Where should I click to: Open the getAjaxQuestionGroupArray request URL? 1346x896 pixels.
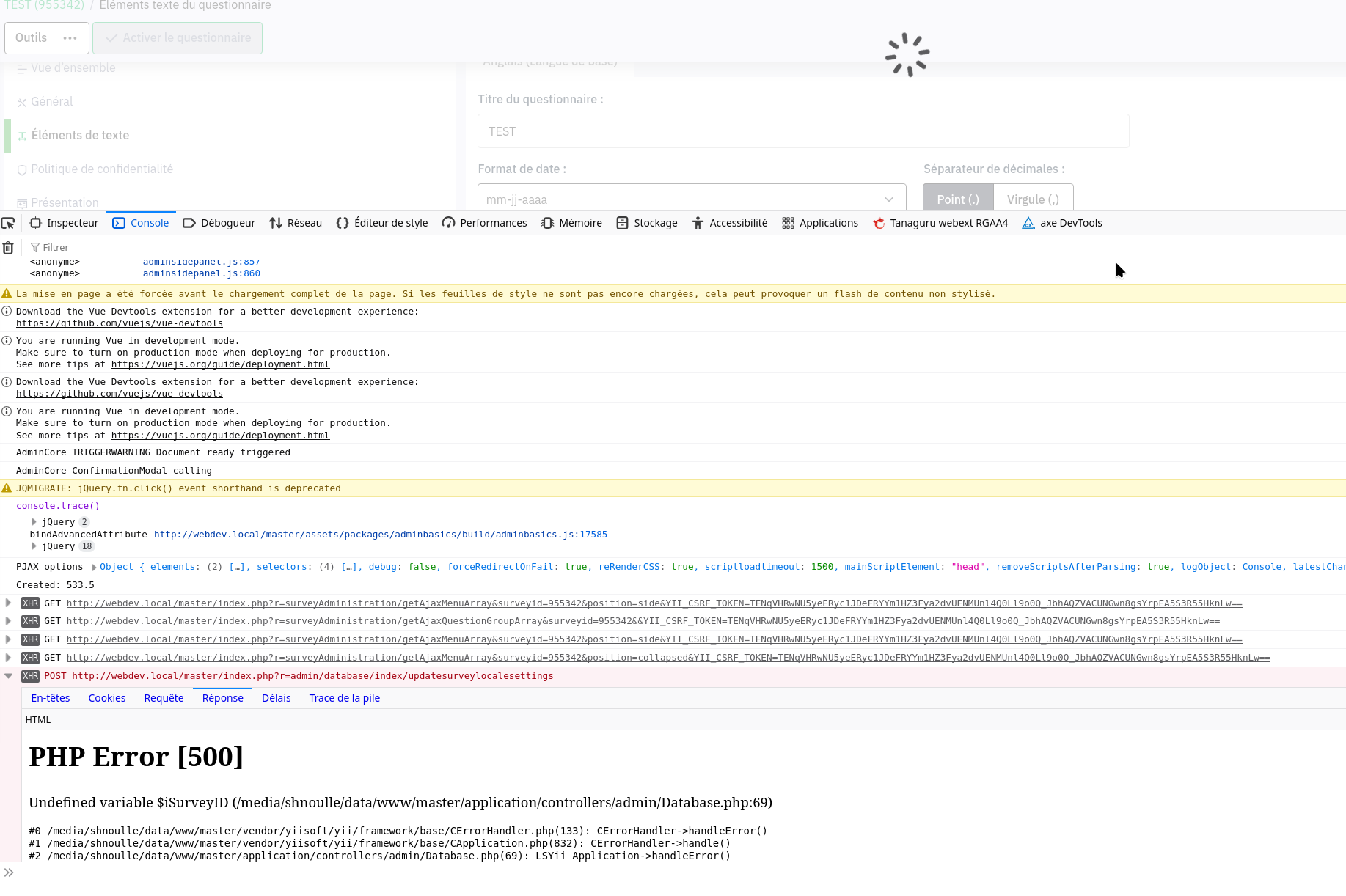click(x=643, y=621)
